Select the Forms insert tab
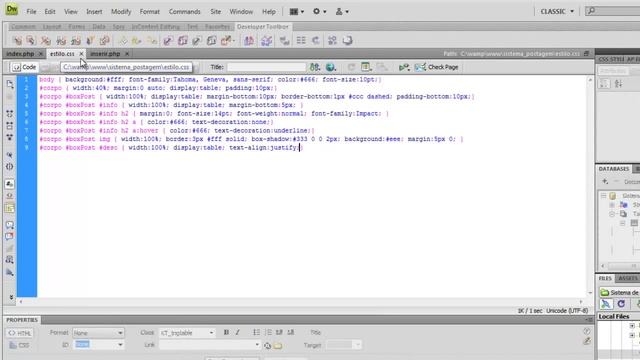The width and height of the screenshot is (640, 360). pos(76,27)
